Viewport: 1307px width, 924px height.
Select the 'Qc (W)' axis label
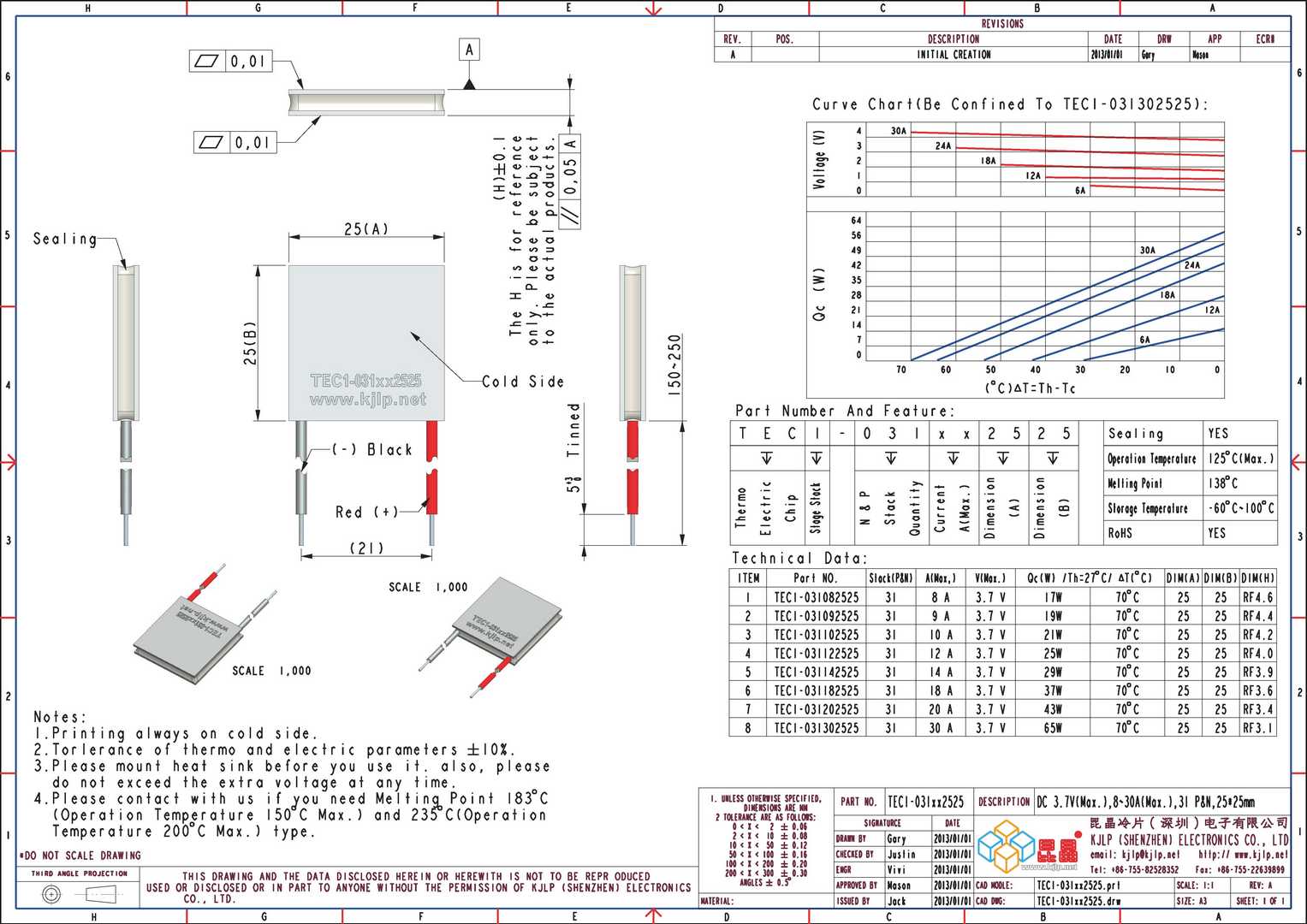[x=819, y=295]
